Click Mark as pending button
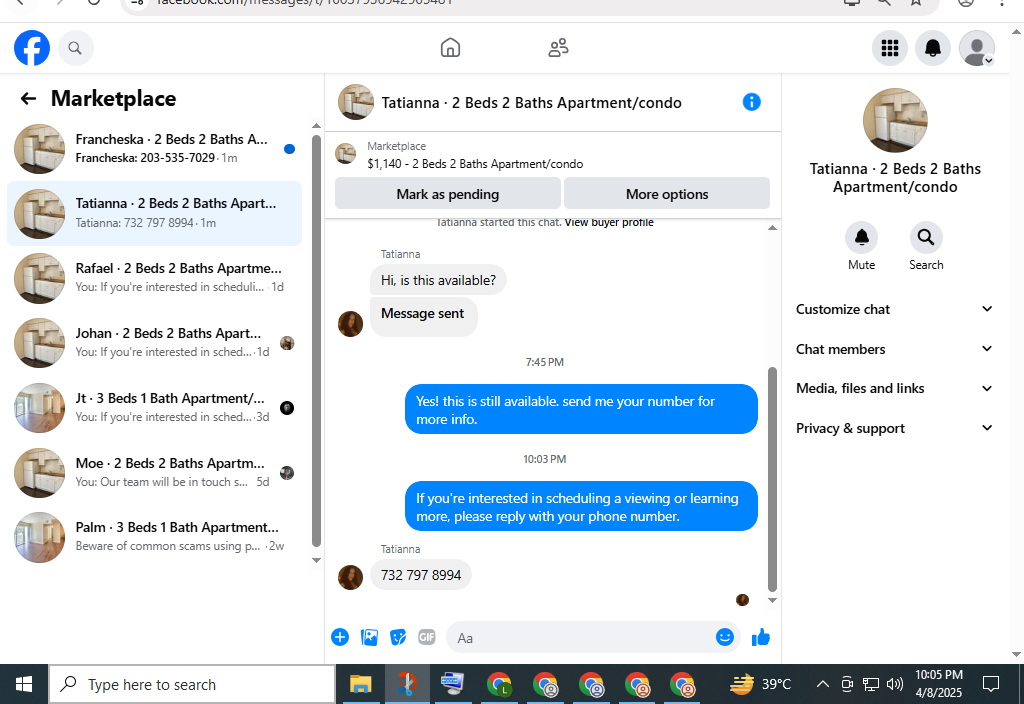 tap(447, 194)
